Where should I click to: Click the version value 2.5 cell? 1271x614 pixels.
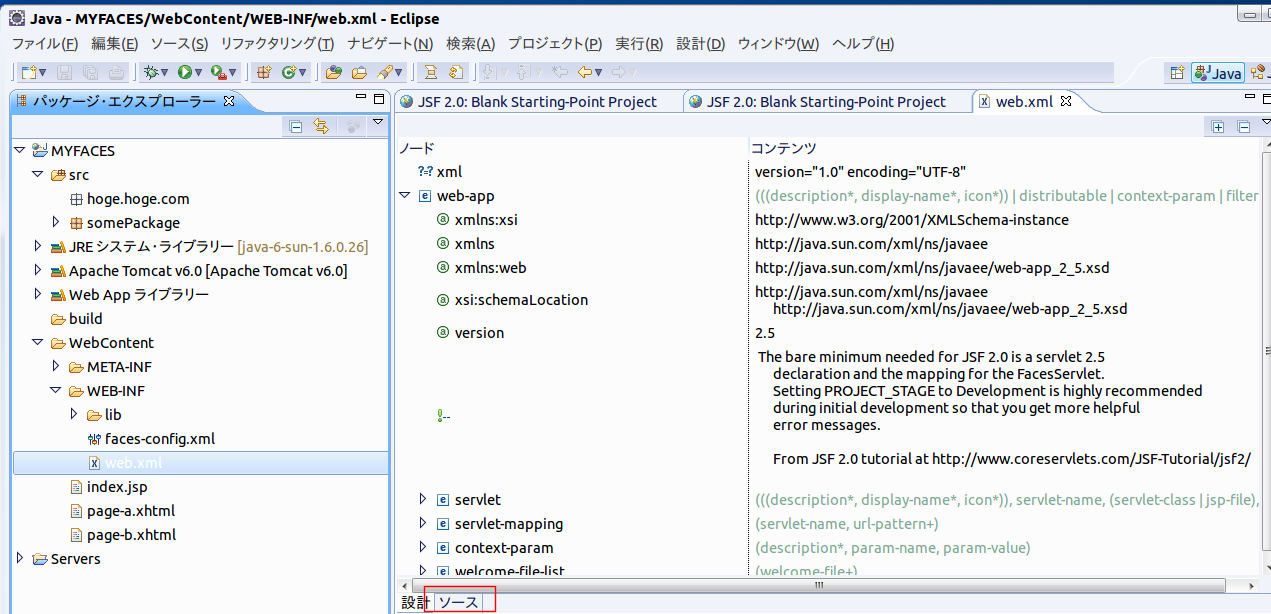click(x=765, y=333)
